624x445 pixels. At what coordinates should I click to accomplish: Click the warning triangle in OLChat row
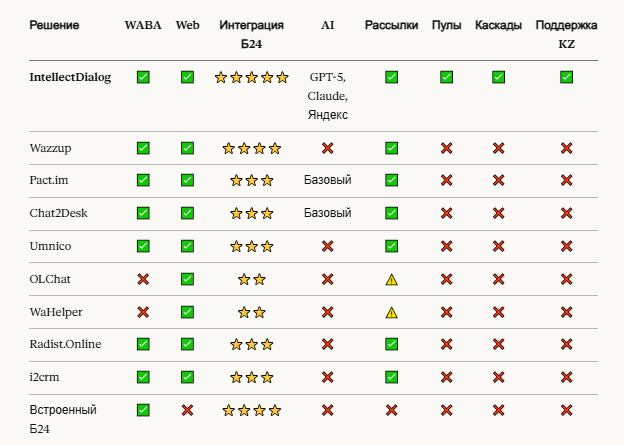391,279
